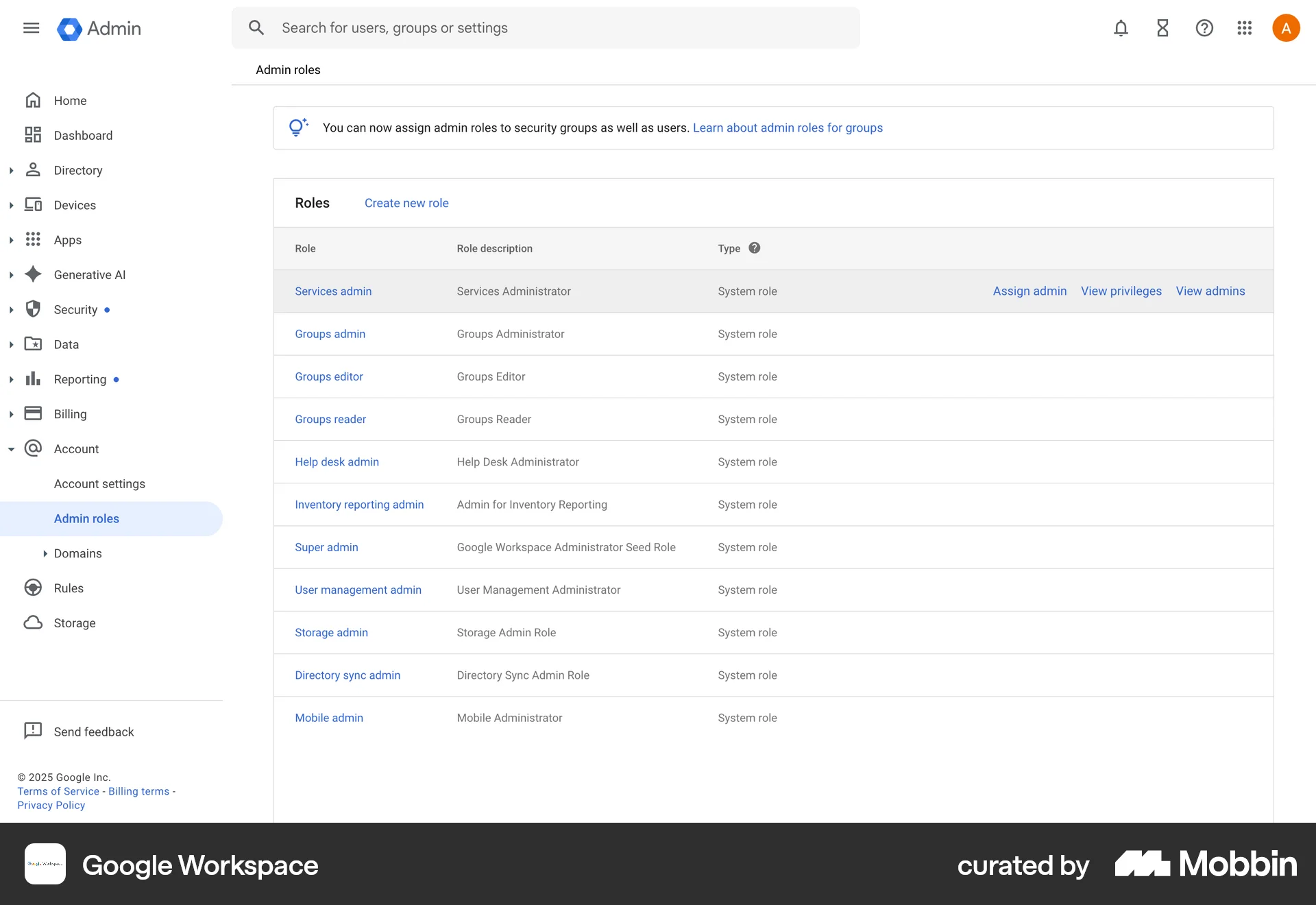Click the pending tasks hourglass icon
This screenshot has width=1316, height=905.
coord(1162,28)
